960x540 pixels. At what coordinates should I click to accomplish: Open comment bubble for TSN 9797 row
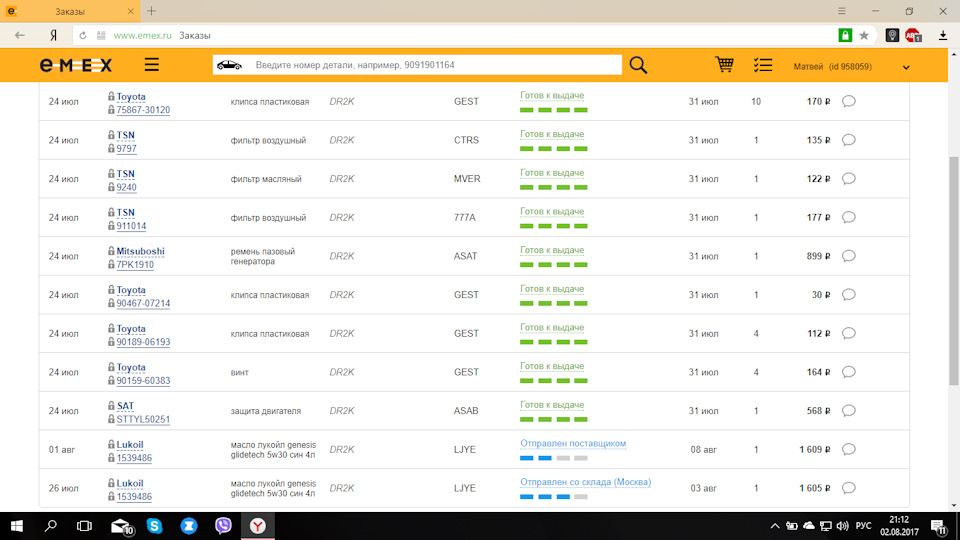(849, 140)
